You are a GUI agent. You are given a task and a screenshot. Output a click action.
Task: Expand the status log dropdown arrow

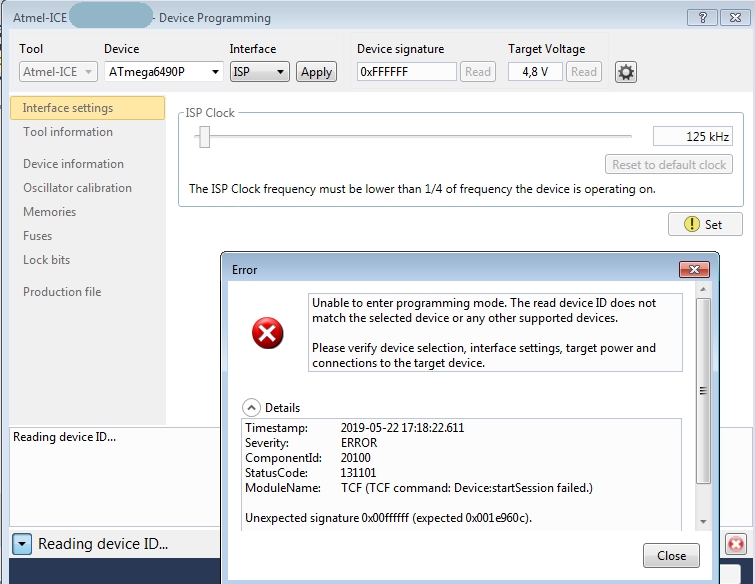tap(22, 544)
